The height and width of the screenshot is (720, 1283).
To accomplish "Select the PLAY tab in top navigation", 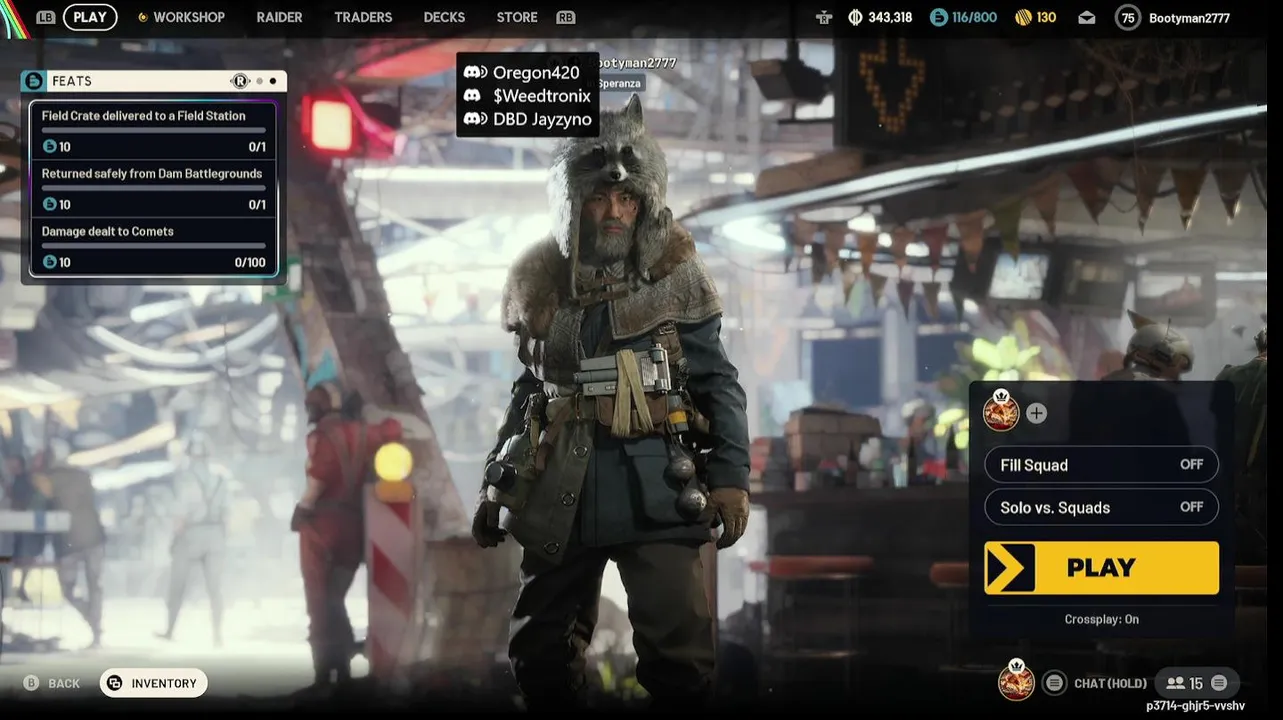I will pos(90,17).
